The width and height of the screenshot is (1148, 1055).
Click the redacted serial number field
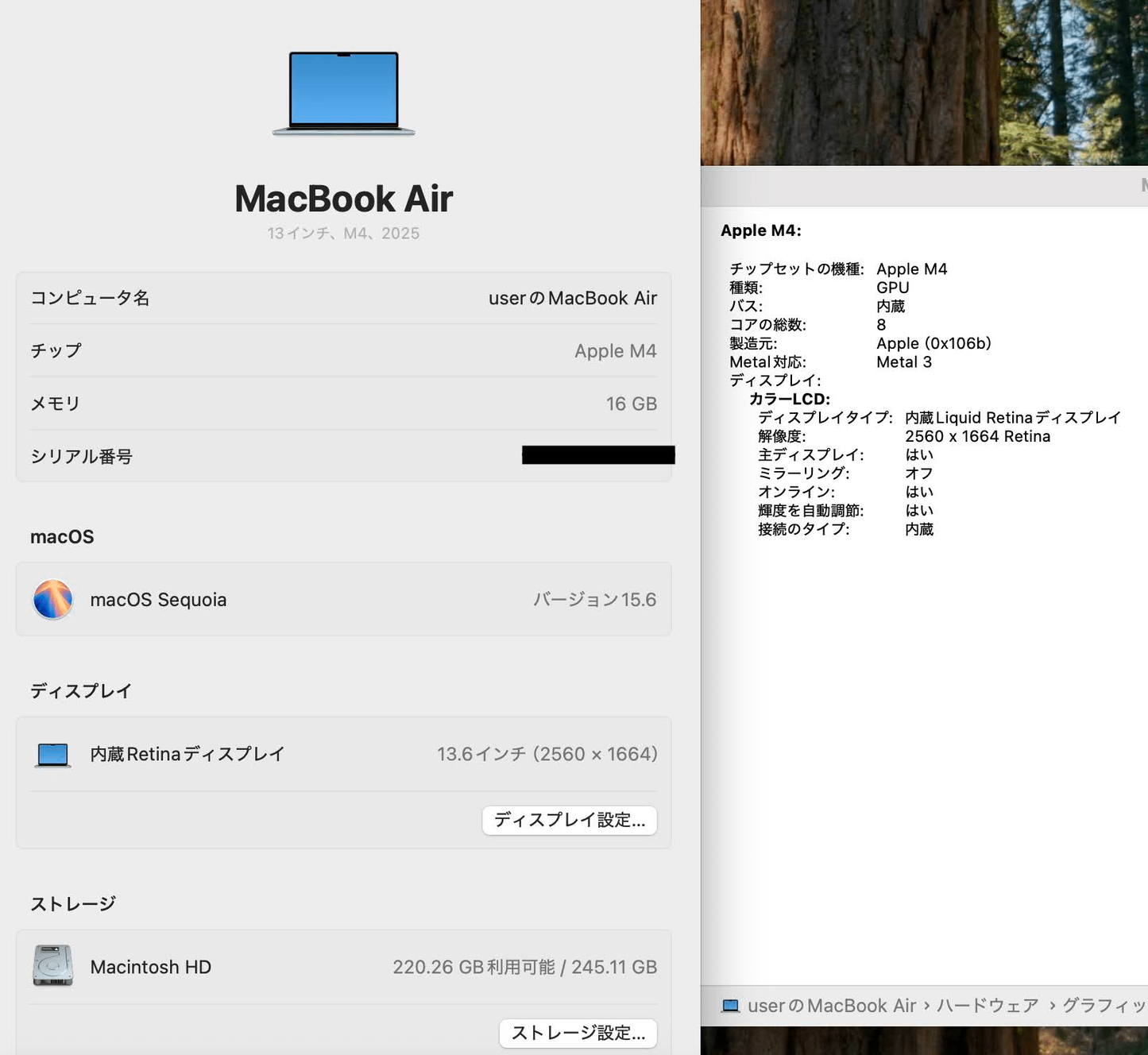click(x=598, y=454)
